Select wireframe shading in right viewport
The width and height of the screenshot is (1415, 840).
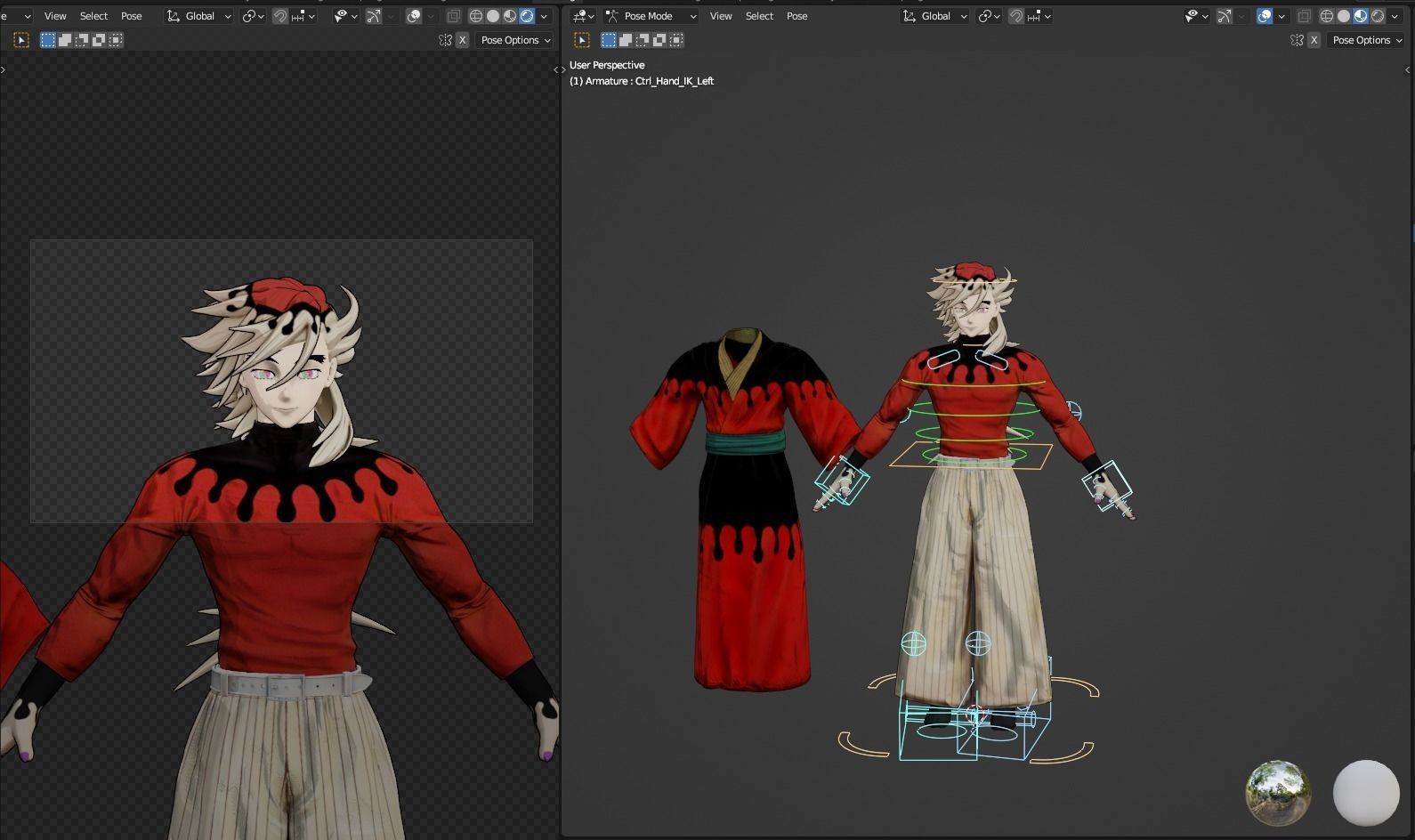coord(1326,16)
